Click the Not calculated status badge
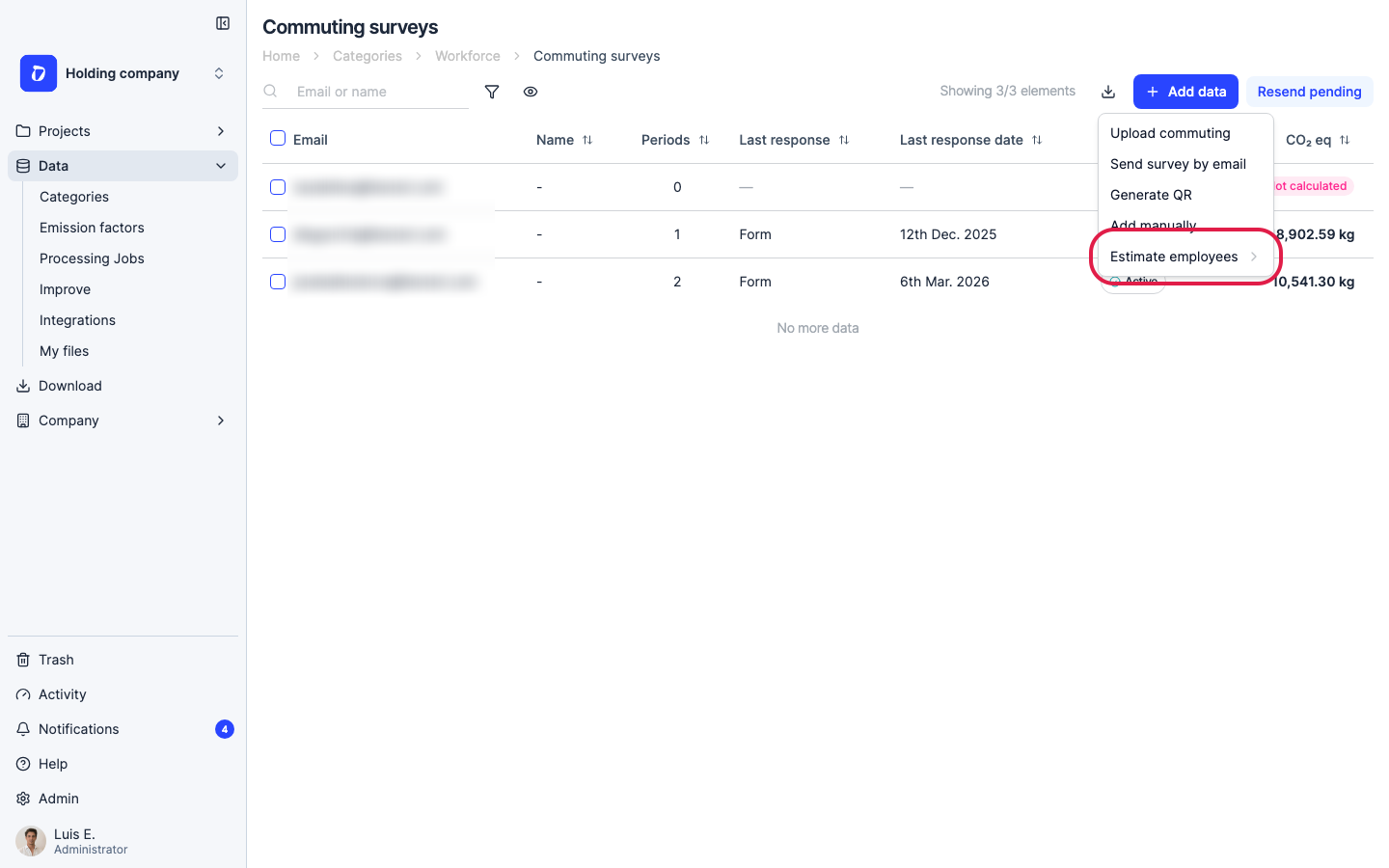Screen dimensions: 1389x868 1313,186
